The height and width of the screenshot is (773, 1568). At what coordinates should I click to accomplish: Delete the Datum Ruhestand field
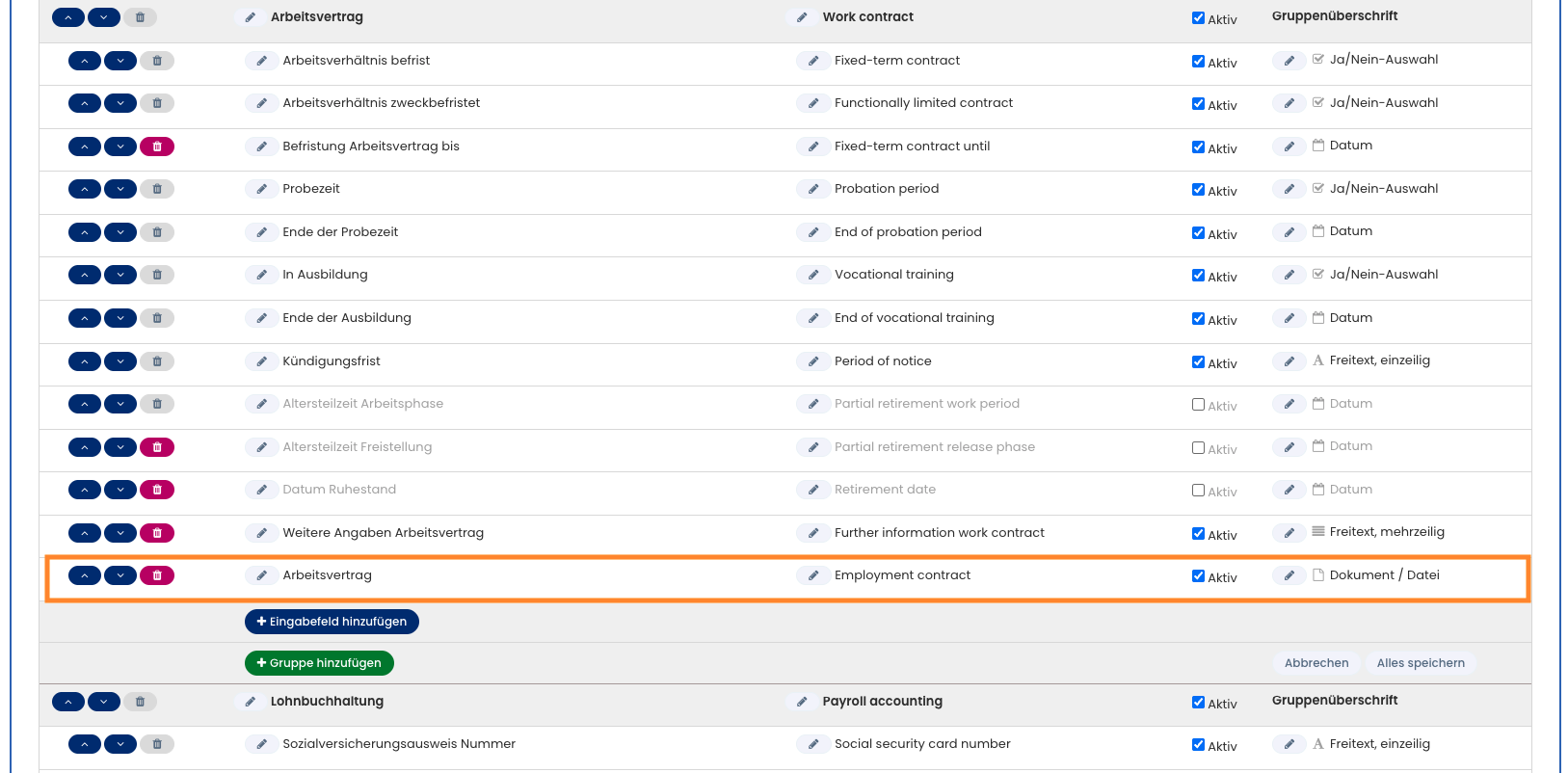[x=157, y=490]
